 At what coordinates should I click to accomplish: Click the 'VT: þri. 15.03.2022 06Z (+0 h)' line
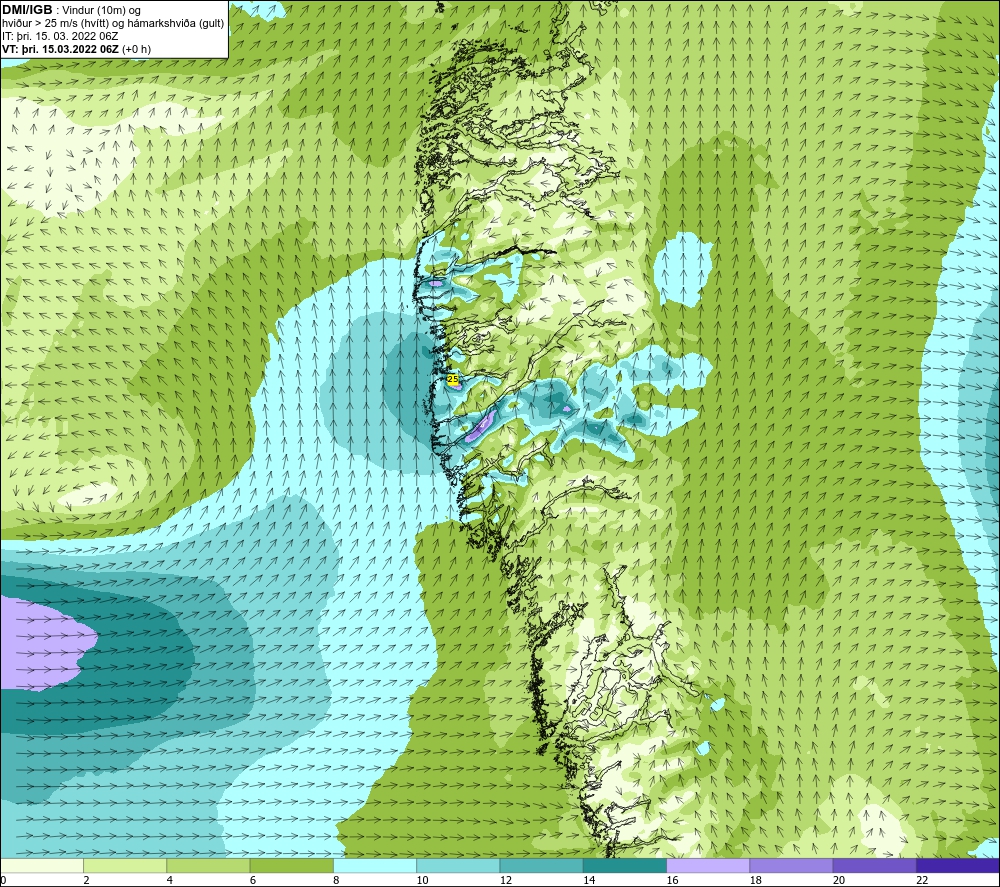(x=77, y=49)
